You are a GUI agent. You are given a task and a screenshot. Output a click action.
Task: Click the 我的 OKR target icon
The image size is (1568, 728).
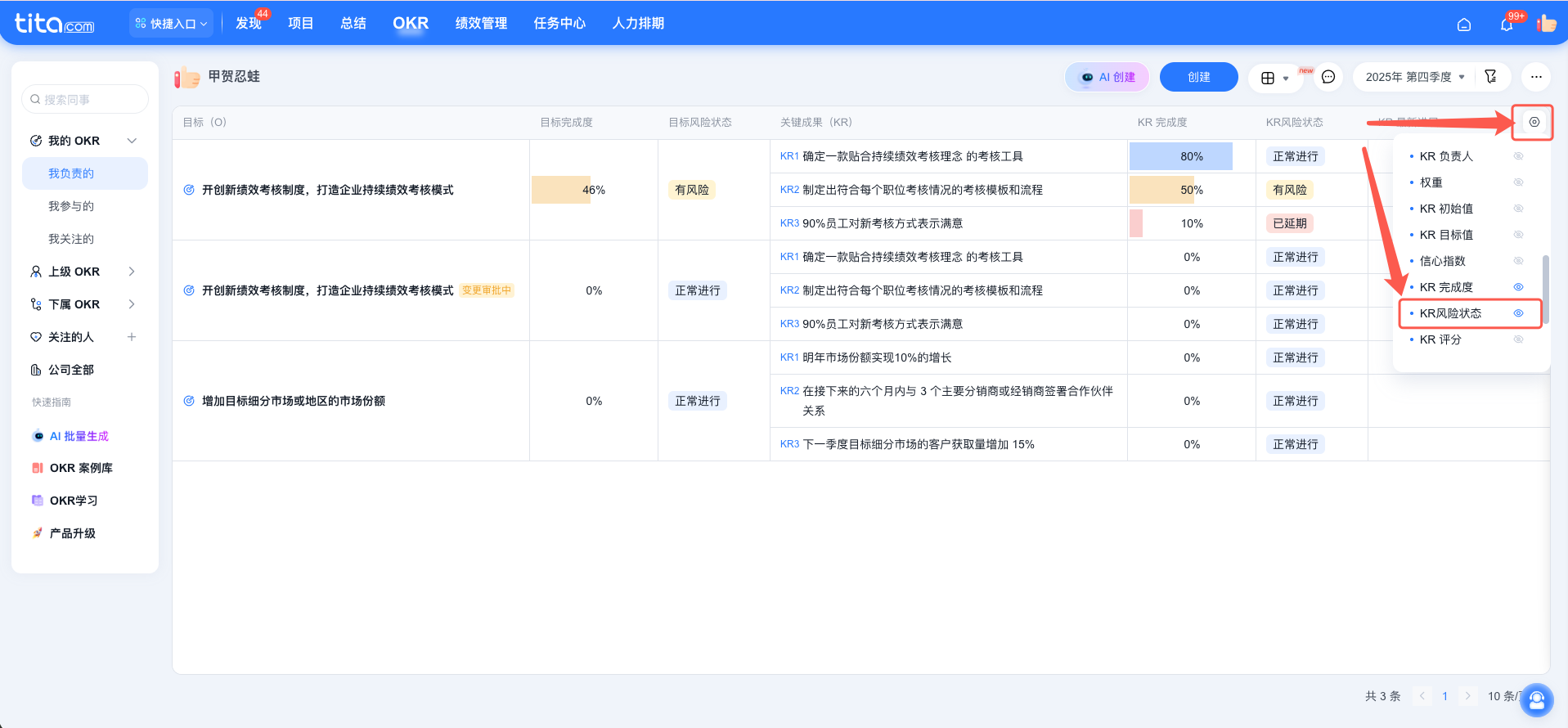tap(36, 141)
